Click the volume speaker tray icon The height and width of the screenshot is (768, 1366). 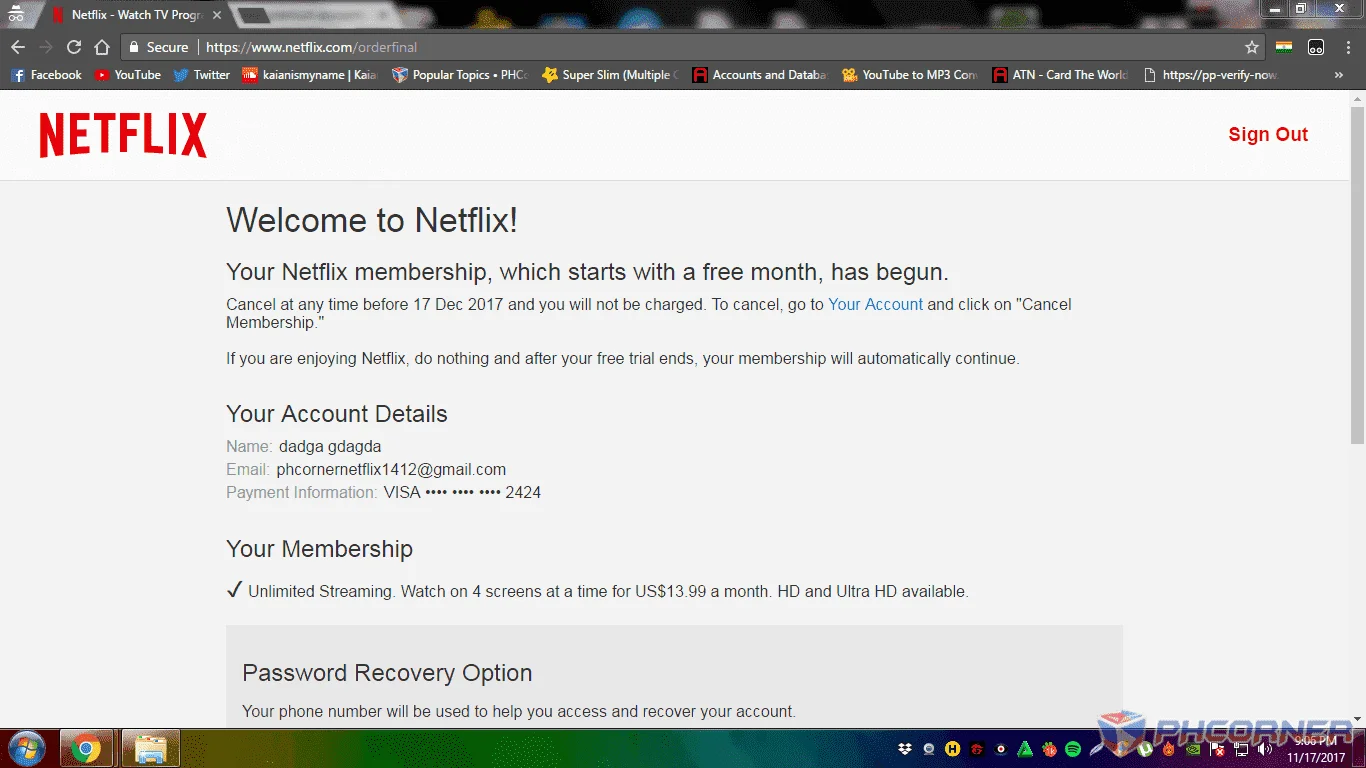[x=1264, y=749]
